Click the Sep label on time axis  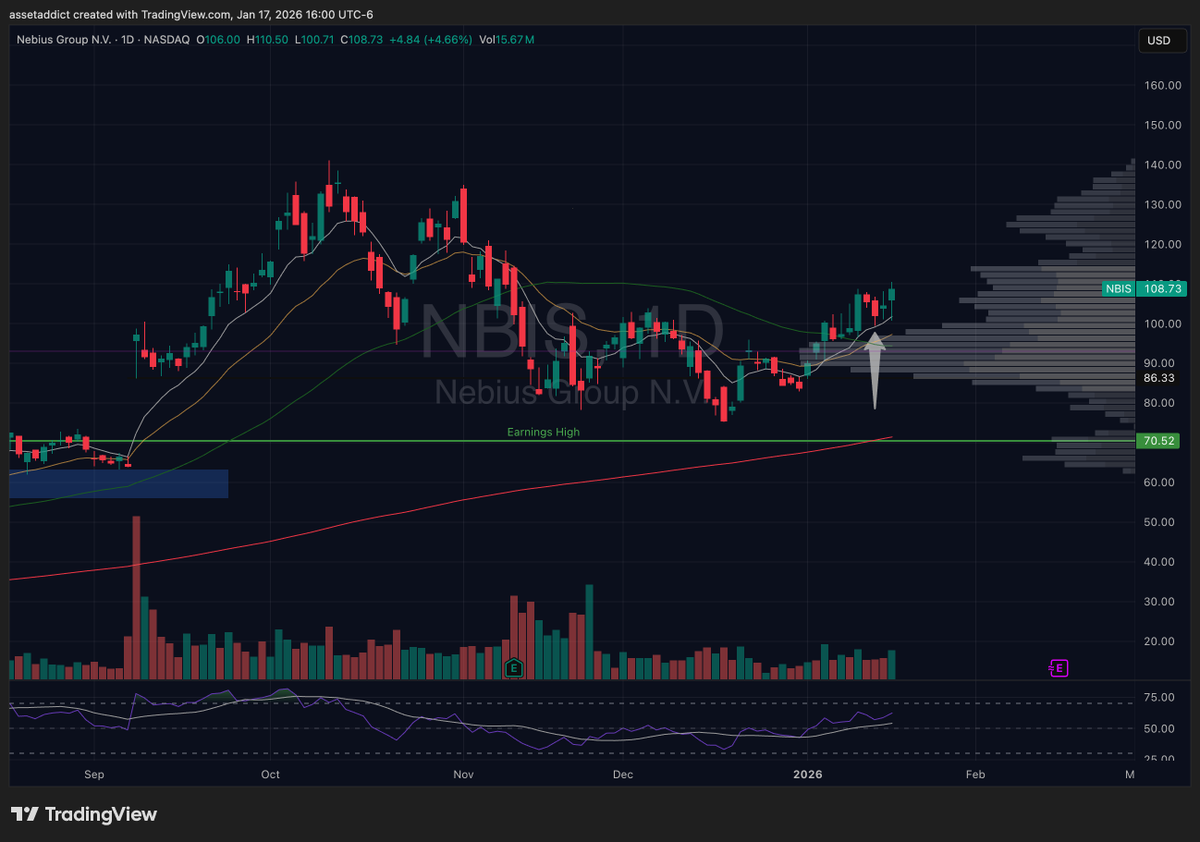coord(95,774)
